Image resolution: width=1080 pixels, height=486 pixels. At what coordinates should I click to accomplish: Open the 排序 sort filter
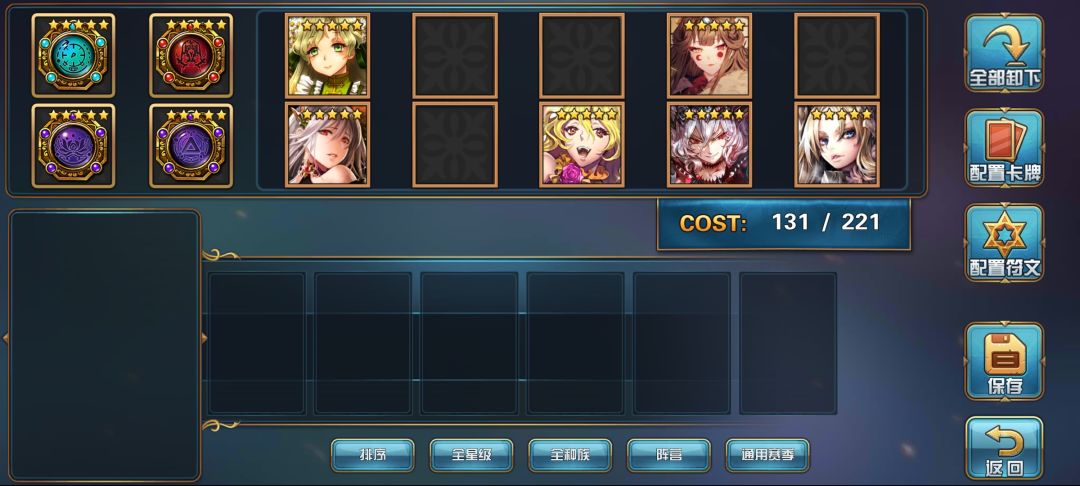[x=373, y=456]
